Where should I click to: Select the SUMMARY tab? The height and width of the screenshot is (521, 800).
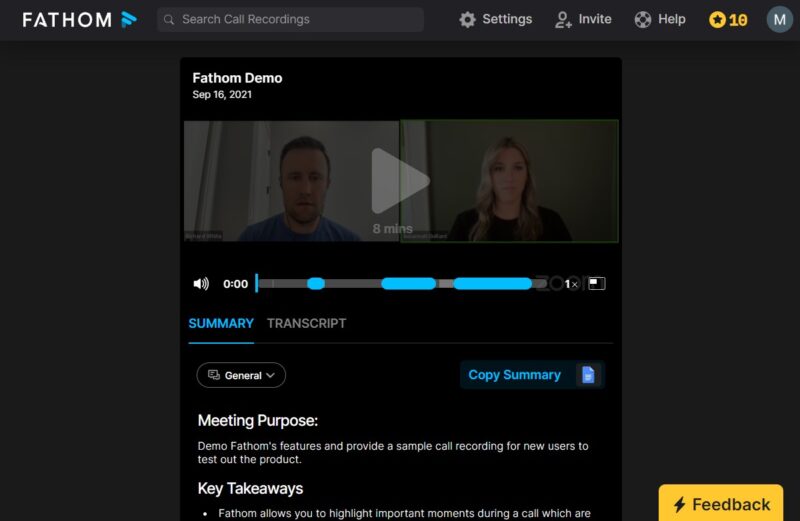[221, 324]
